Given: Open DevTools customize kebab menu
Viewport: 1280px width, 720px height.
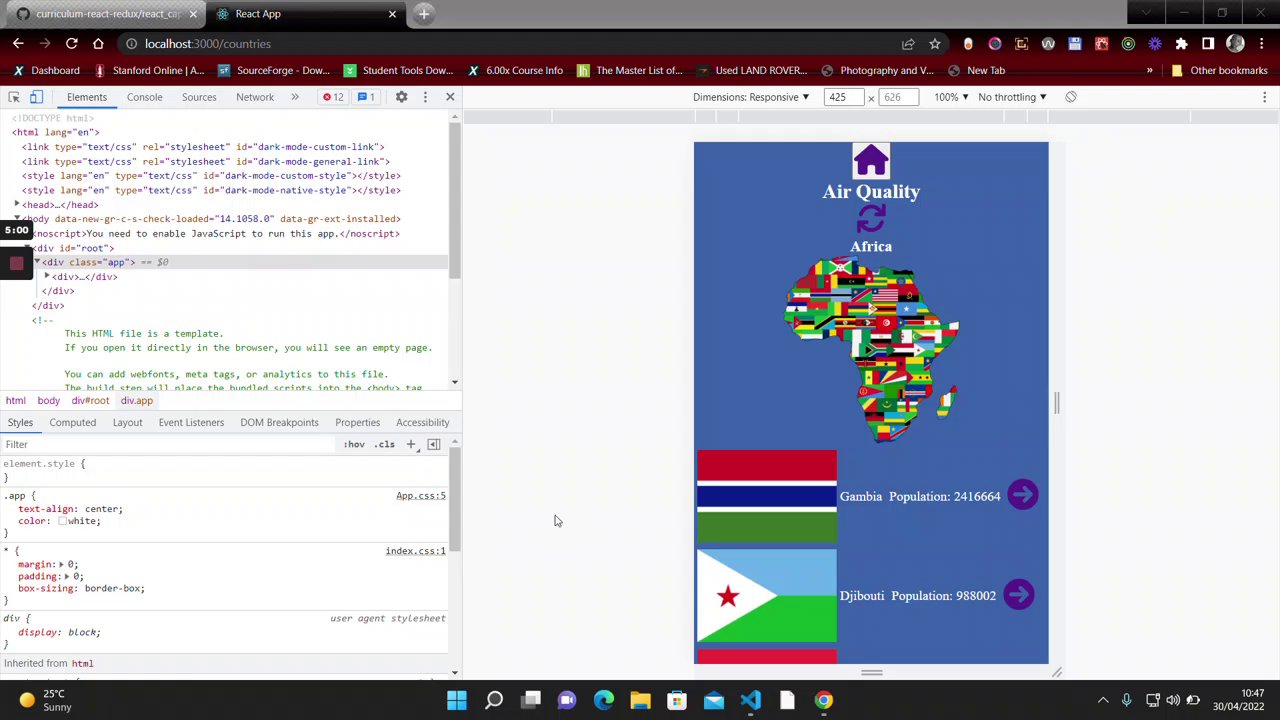Looking at the screenshot, I should click(425, 97).
